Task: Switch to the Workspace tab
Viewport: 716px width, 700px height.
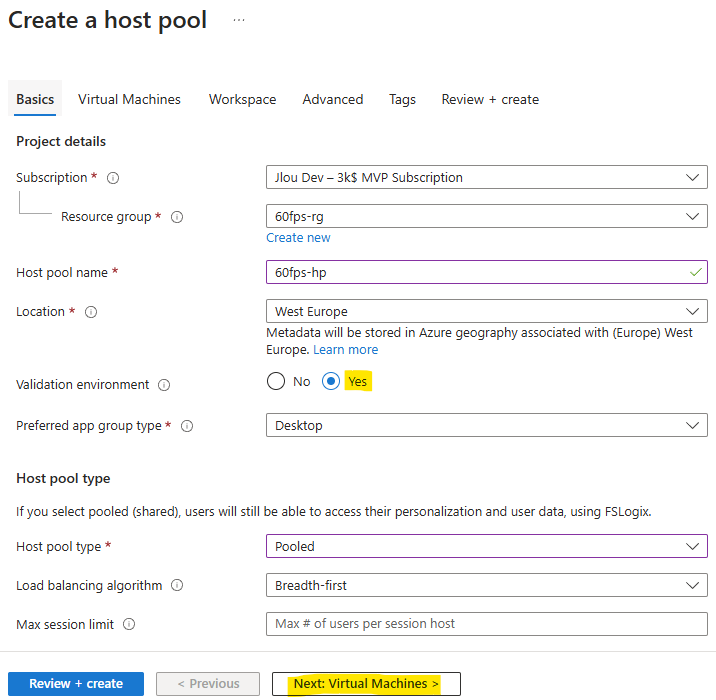Action: click(242, 99)
